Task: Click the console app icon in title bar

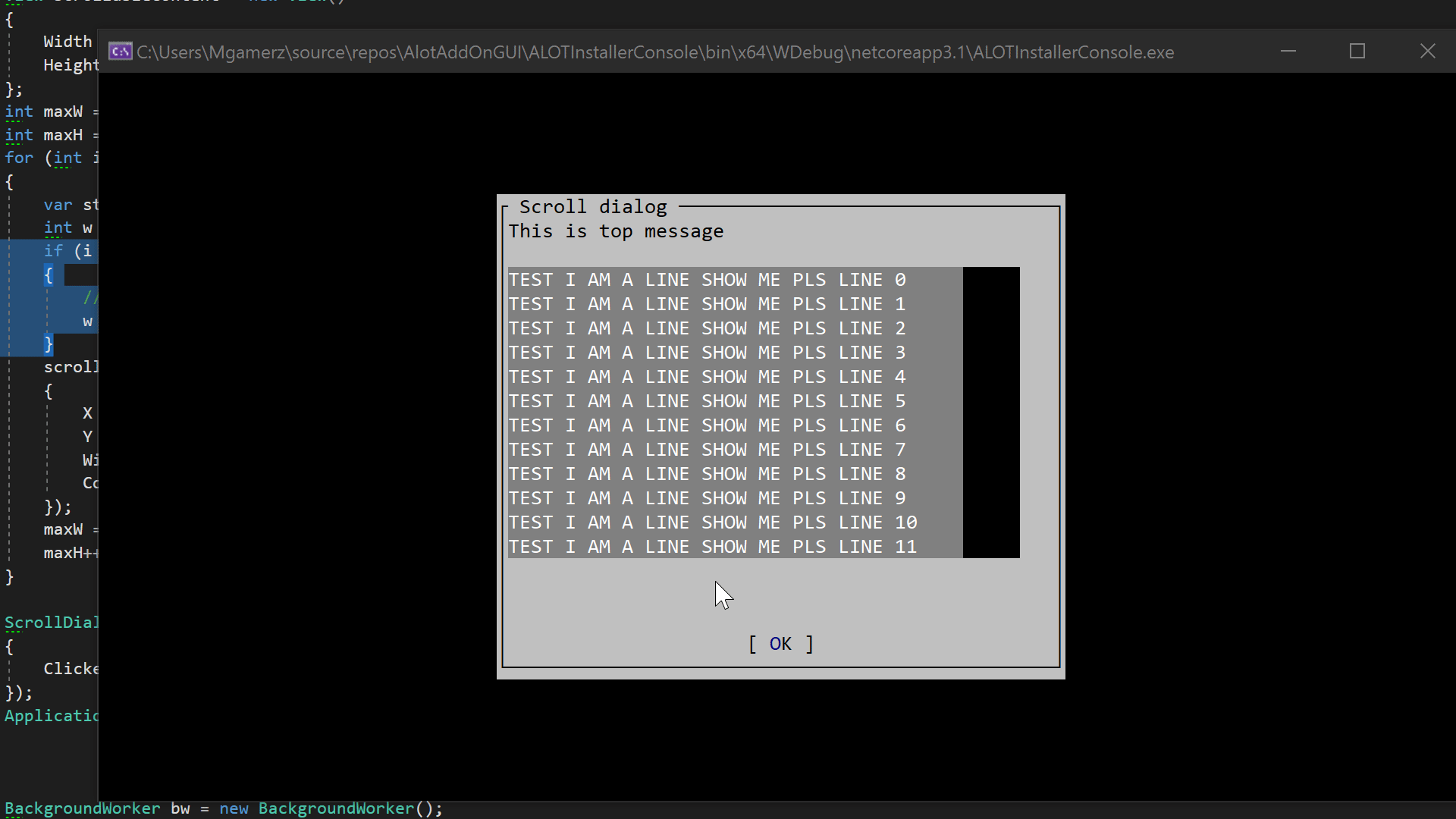Action: click(x=120, y=52)
